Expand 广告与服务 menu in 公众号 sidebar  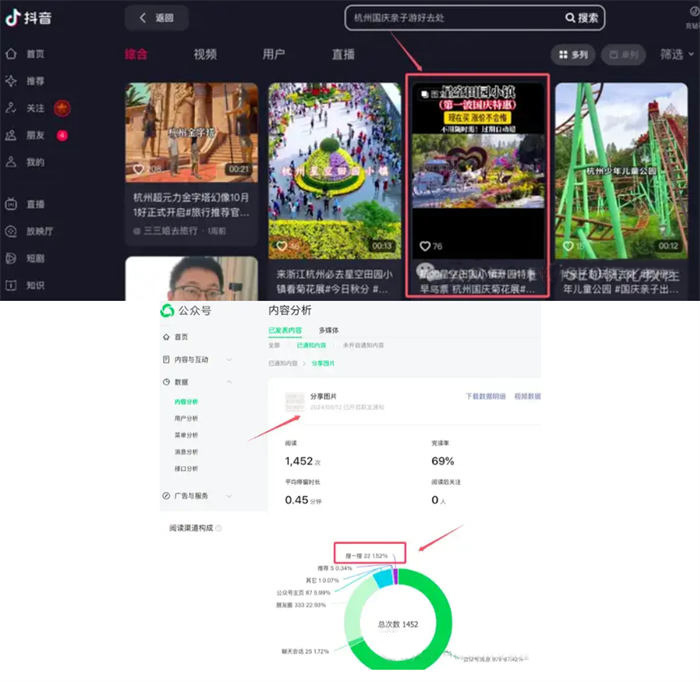tap(197, 496)
